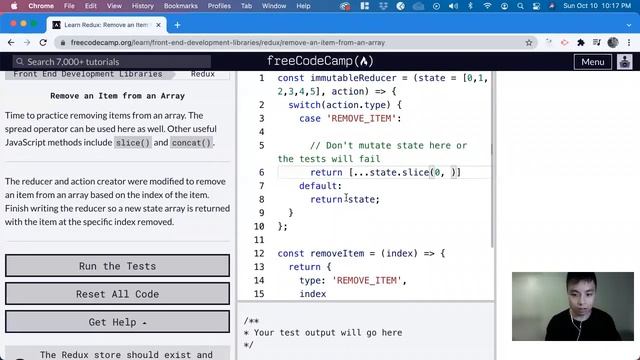Open the freeCodeCamp Menu button
Screen dimensions: 640x360
[593, 62]
